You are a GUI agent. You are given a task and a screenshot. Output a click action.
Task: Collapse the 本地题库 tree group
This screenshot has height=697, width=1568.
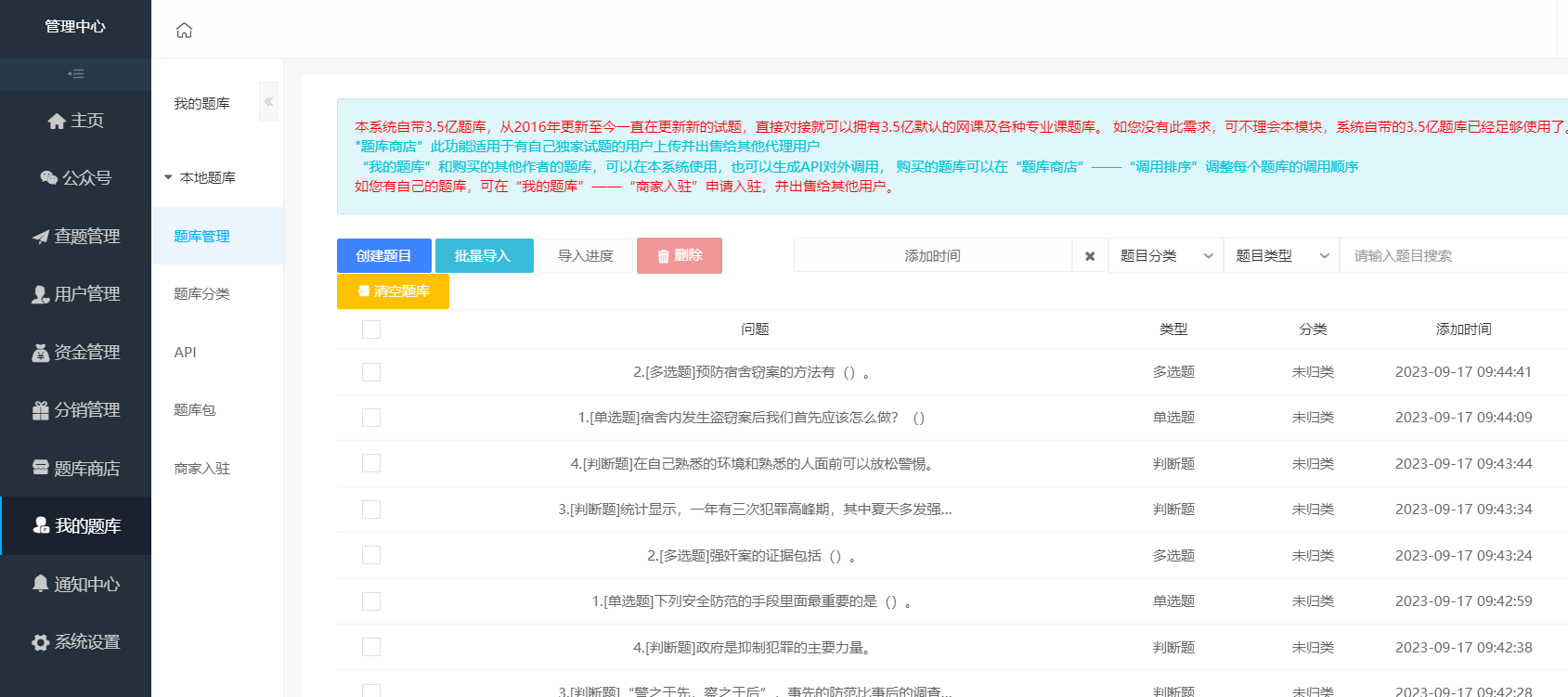(168, 177)
